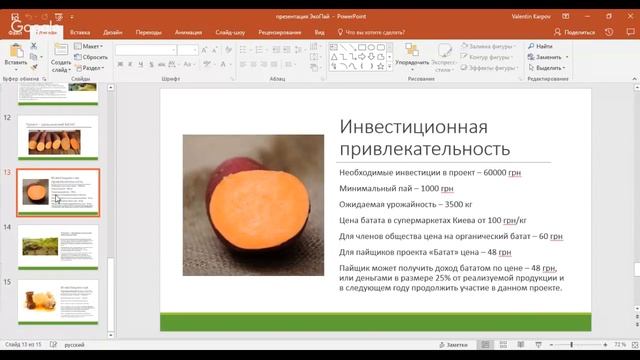Viewport: 640px width, 360px height.
Task: Click the Format Painter brush icon
Action: pyautogui.click(x=34, y=67)
